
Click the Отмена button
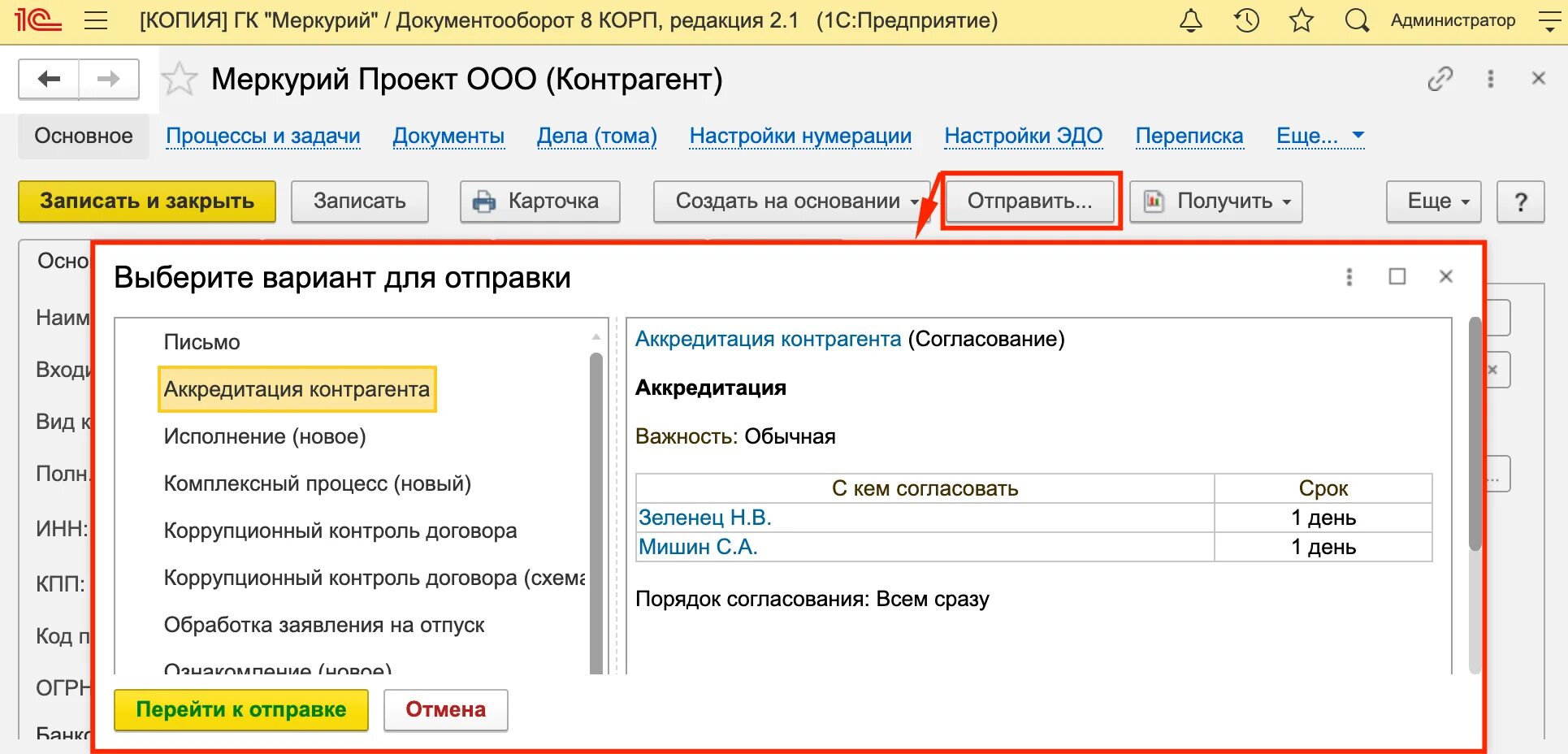(x=446, y=710)
